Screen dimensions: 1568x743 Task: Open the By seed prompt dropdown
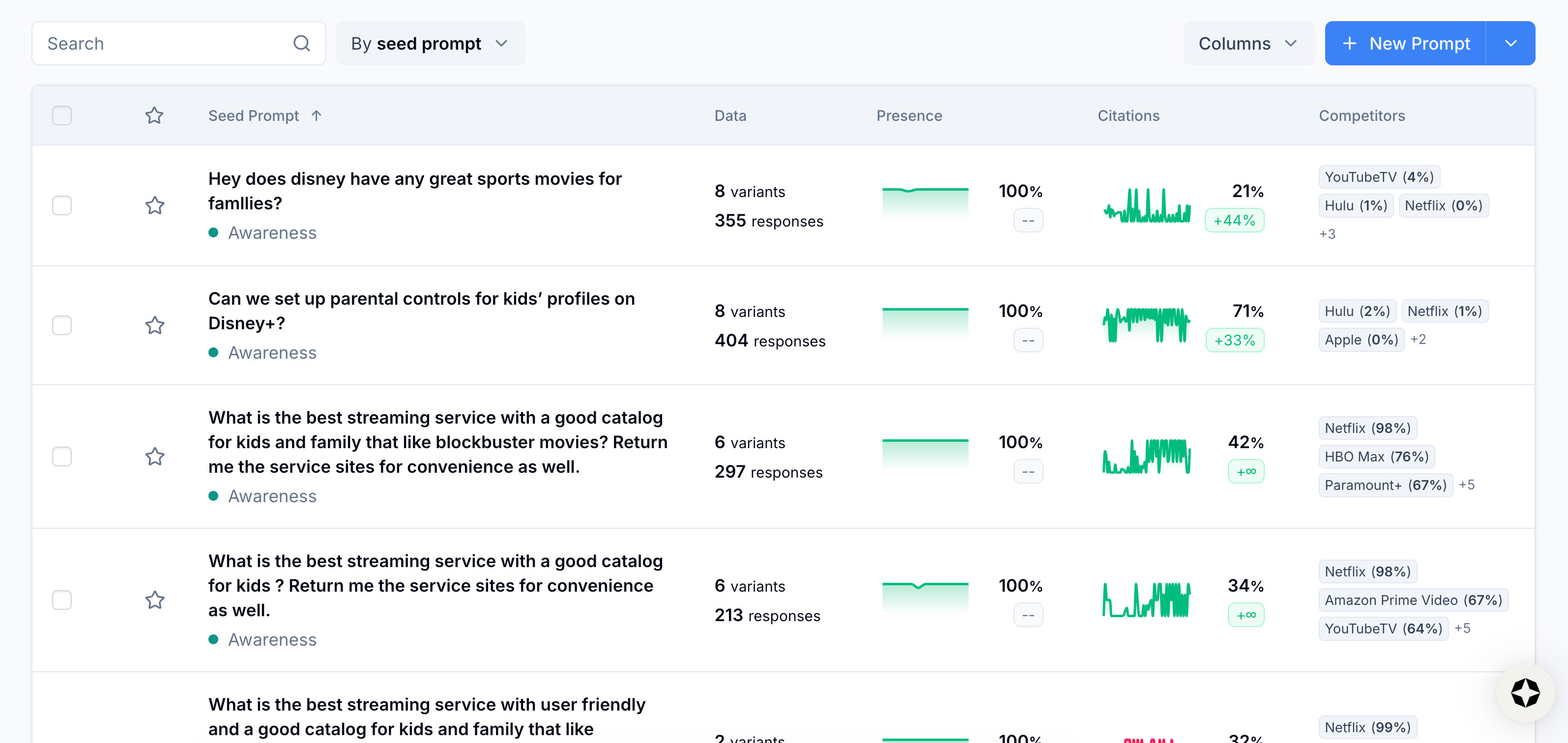click(x=430, y=43)
